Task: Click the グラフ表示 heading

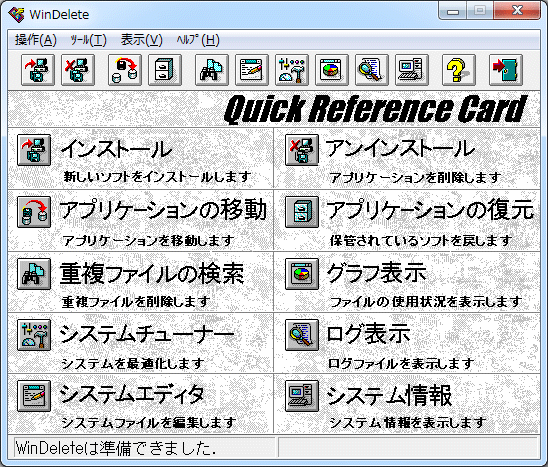Action: (376, 272)
